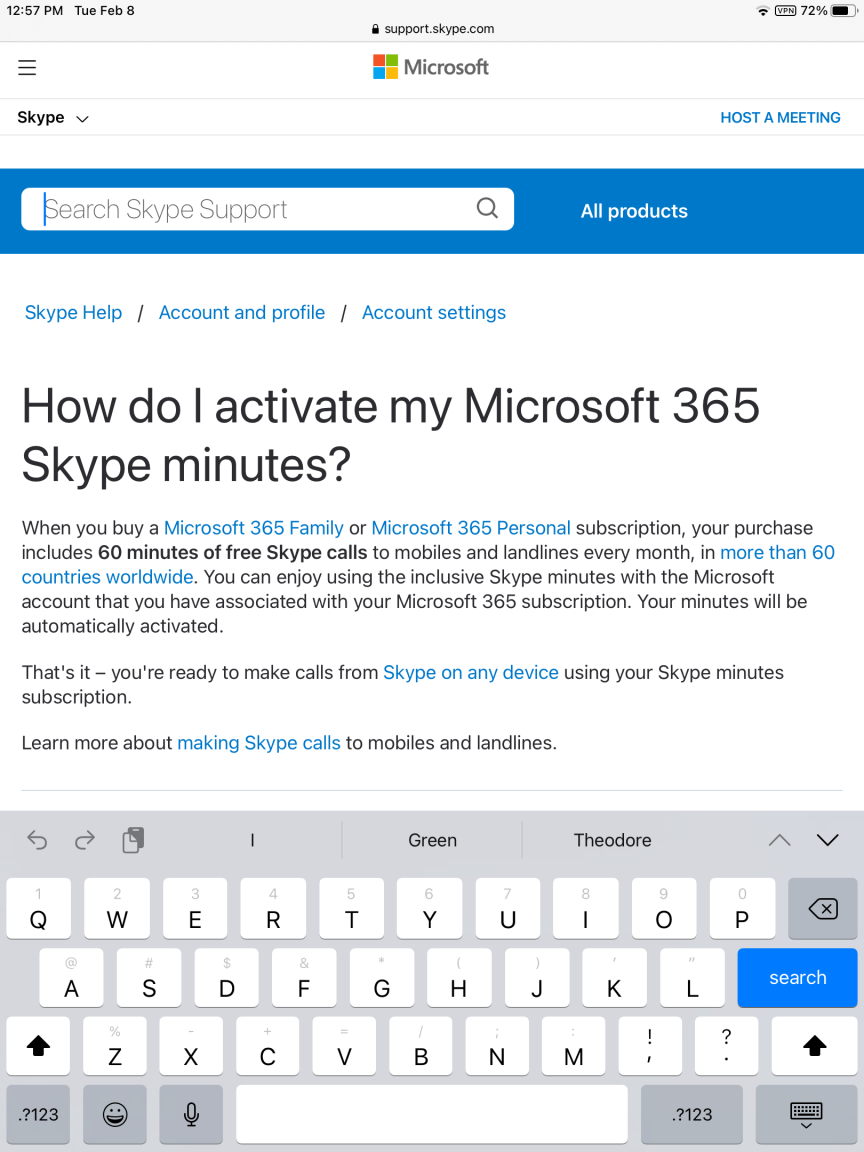Hide the keyboard with dismiss key
This screenshot has height=1152, width=864.
tap(806, 1115)
